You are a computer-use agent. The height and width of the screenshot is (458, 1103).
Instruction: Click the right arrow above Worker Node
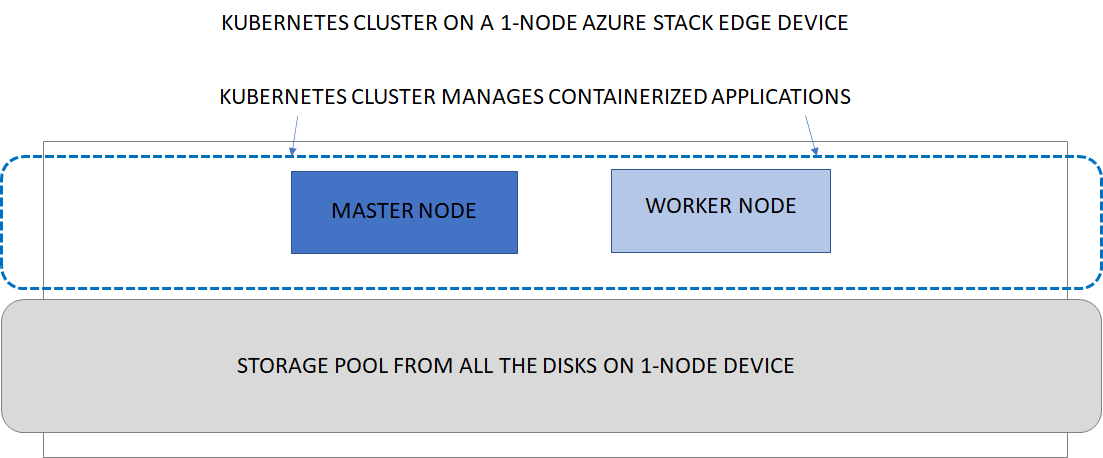click(x=812, y=134)
